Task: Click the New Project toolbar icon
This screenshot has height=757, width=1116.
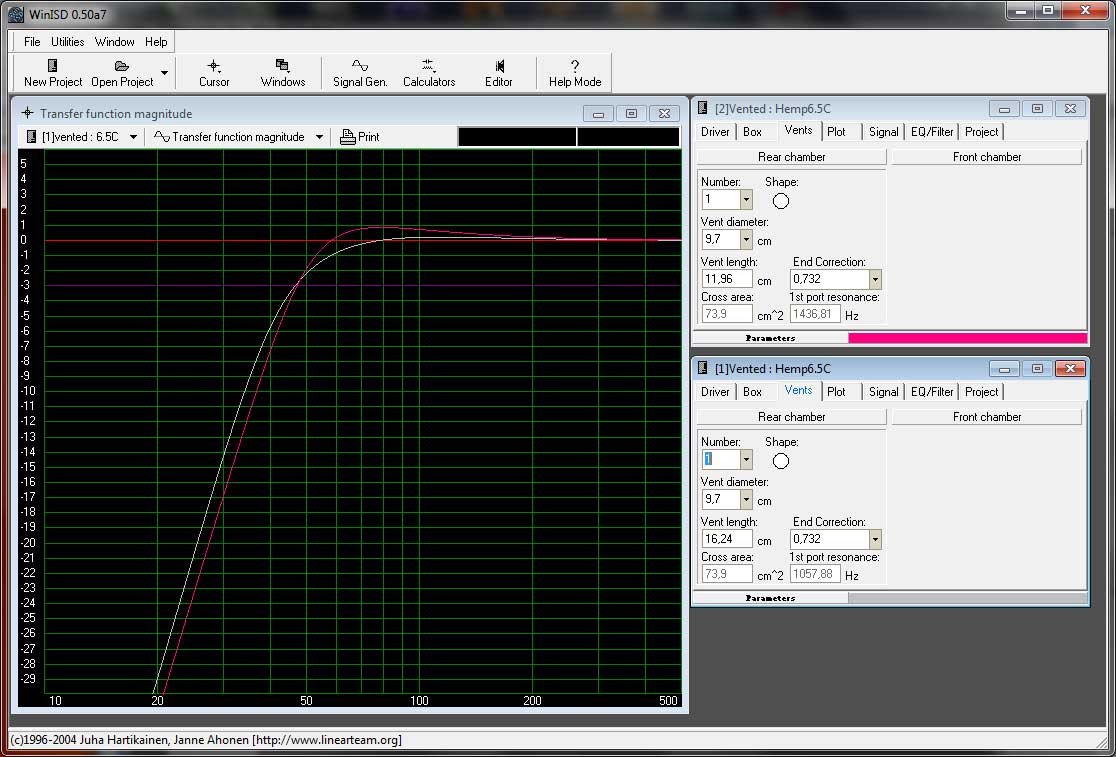Action: (53, 66)
